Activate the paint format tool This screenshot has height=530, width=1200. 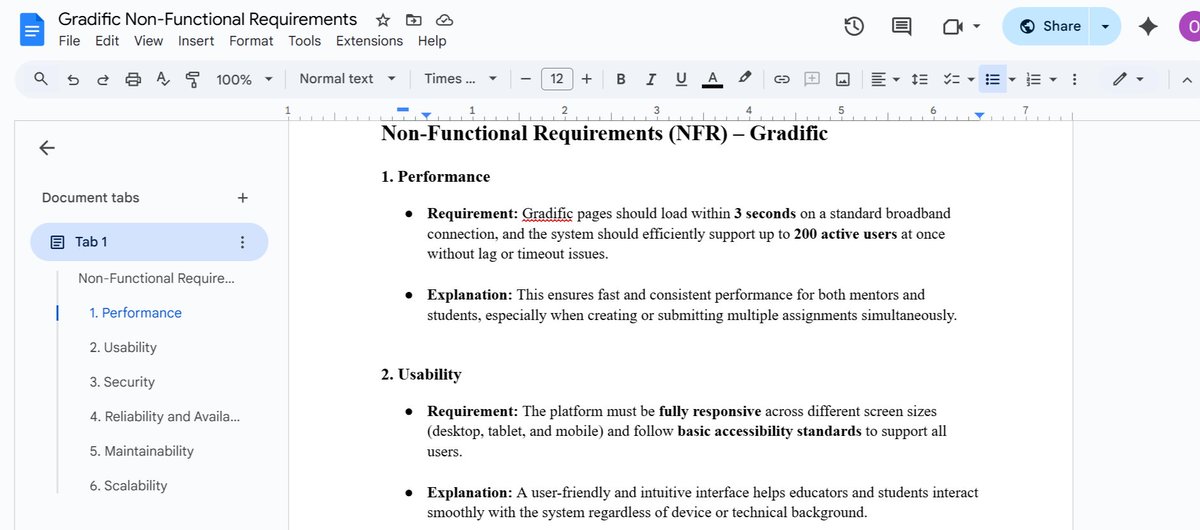click(193, 79)
